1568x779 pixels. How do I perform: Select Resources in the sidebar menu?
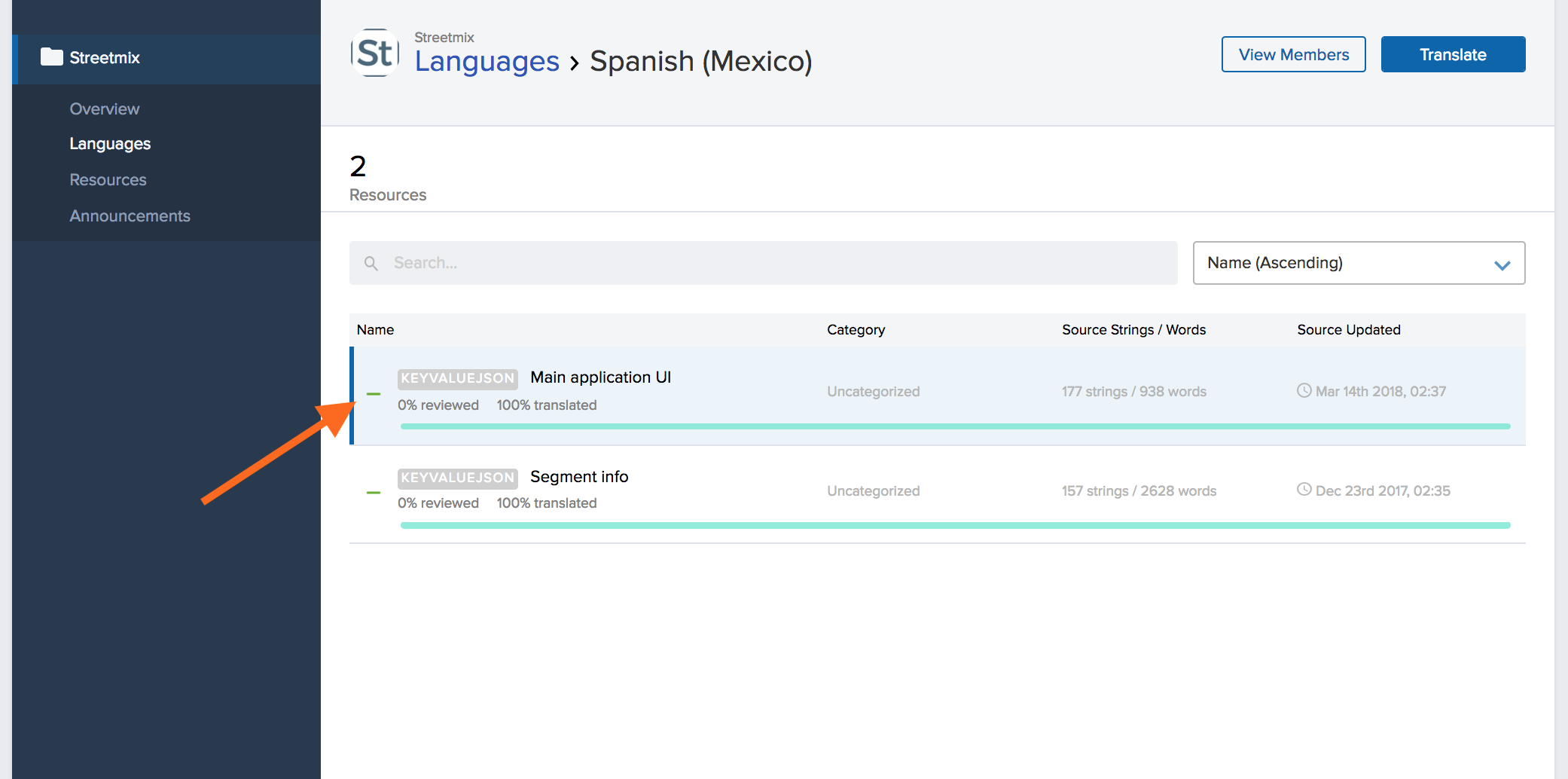tap(108, 179)
